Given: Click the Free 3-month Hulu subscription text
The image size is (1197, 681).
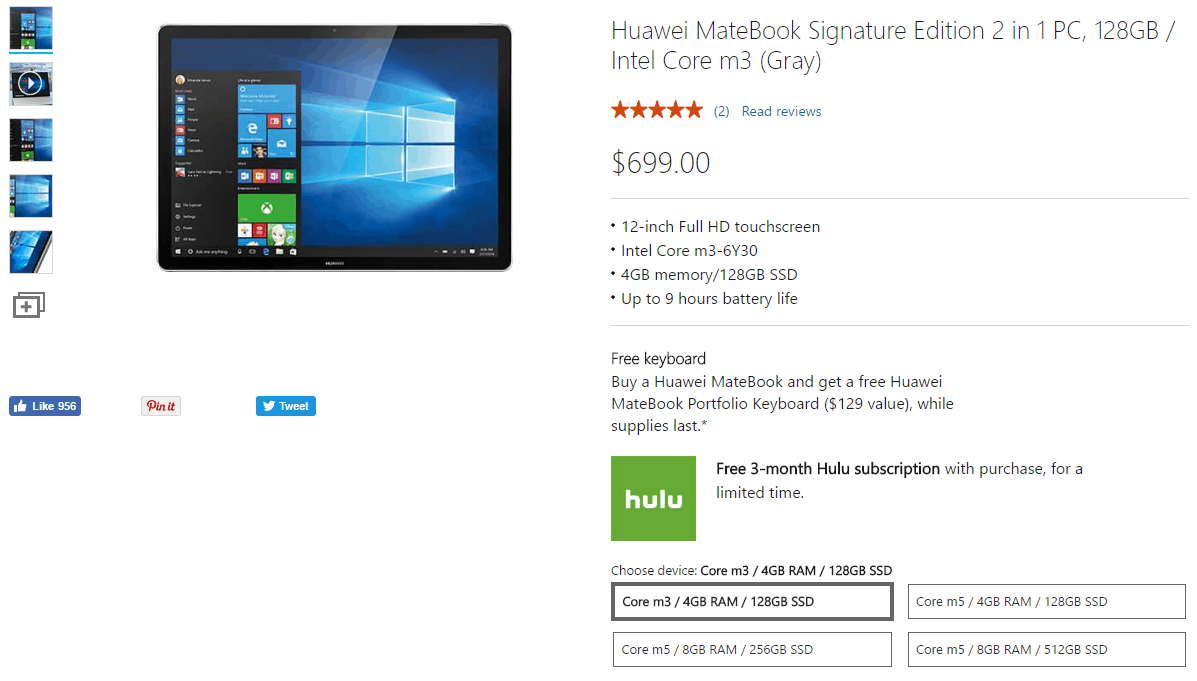Looking at the screenshot, I should [x=828, y=469].
